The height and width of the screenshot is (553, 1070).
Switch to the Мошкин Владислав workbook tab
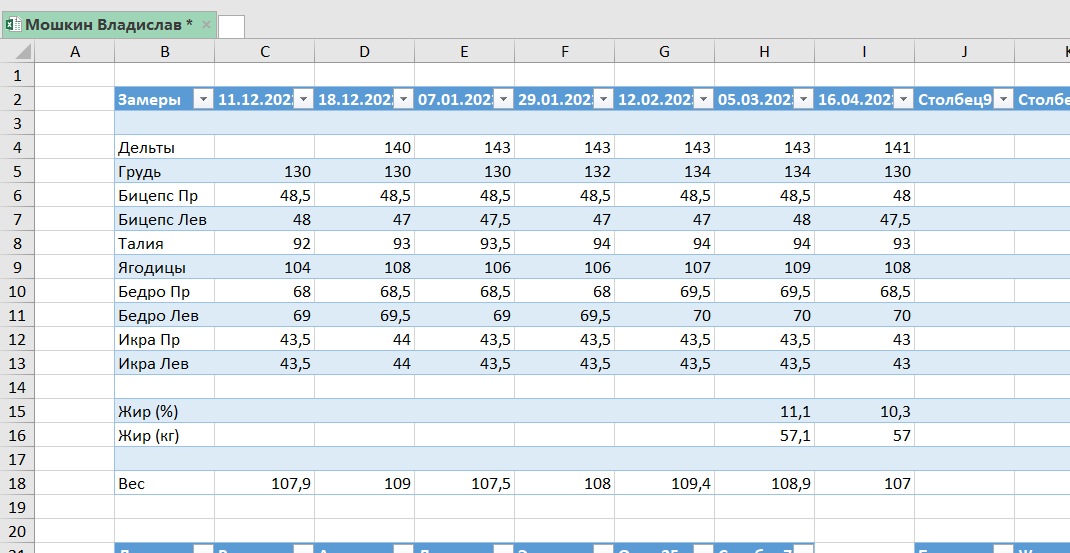[x=109, y=25]
